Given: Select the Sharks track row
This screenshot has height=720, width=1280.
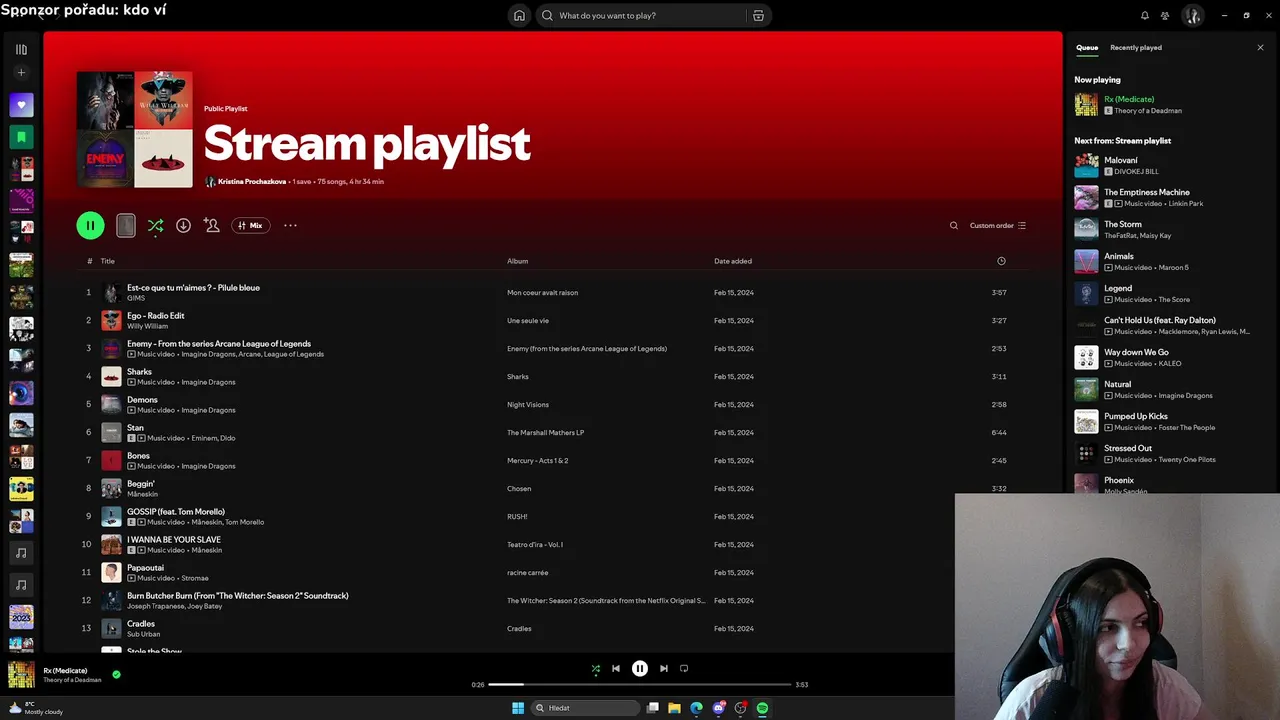Looking at the screenshot, I should 553,376.
